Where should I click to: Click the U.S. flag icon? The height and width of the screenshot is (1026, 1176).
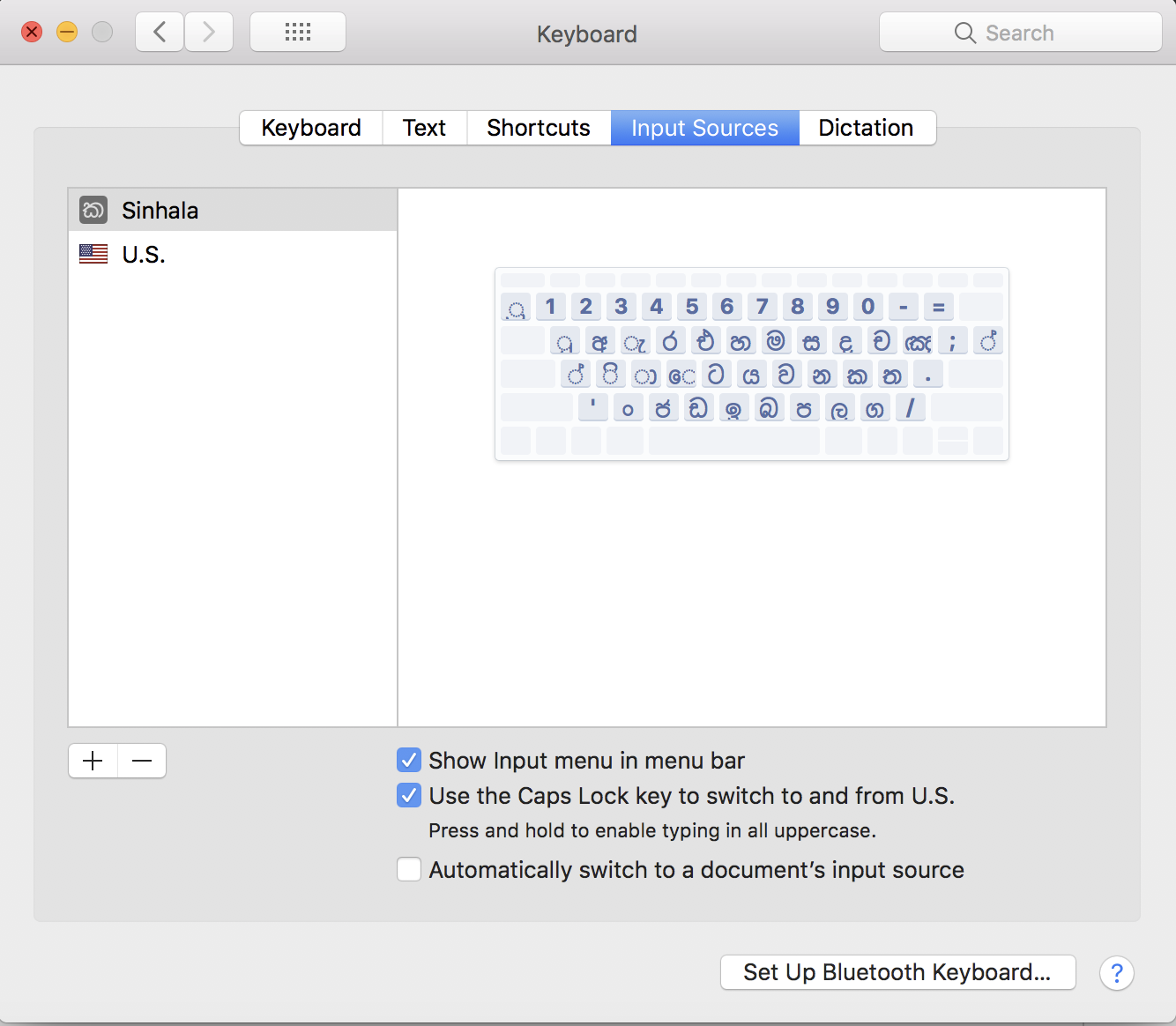tap(93, 254)
